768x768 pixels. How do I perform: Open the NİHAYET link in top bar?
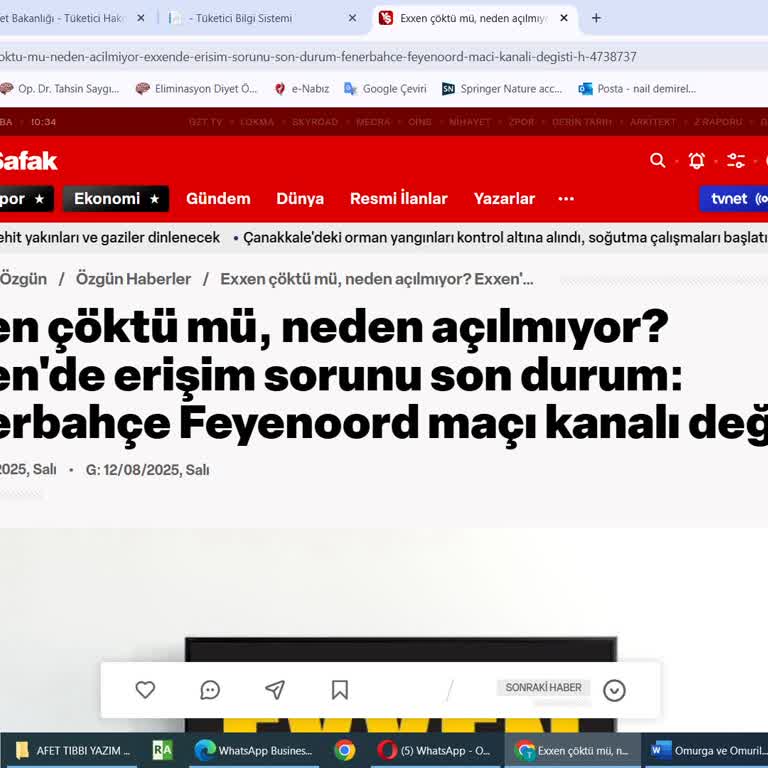pos(469,122)
